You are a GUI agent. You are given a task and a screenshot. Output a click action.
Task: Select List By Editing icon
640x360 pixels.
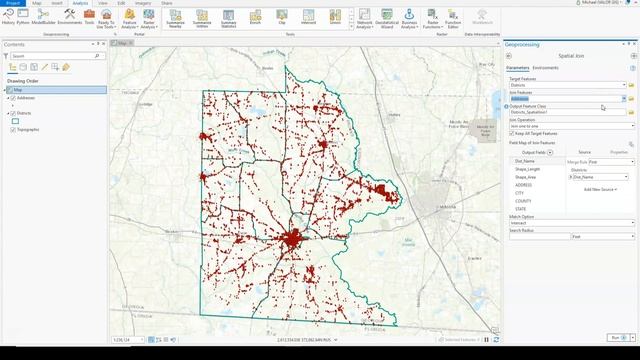[44, 67]
